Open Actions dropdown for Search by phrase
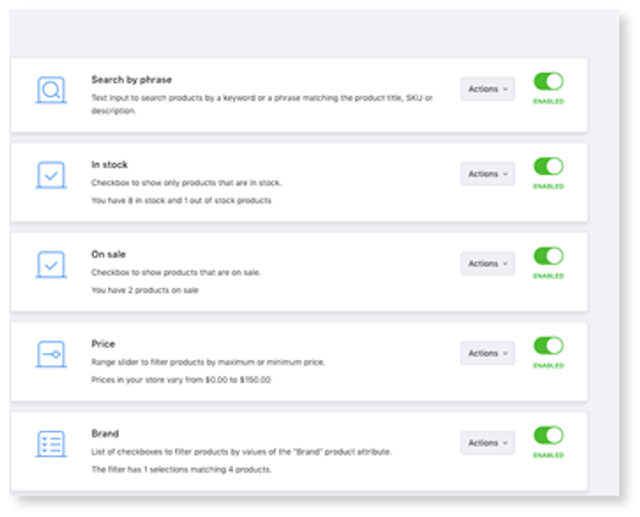 click(x=488, y=89)
